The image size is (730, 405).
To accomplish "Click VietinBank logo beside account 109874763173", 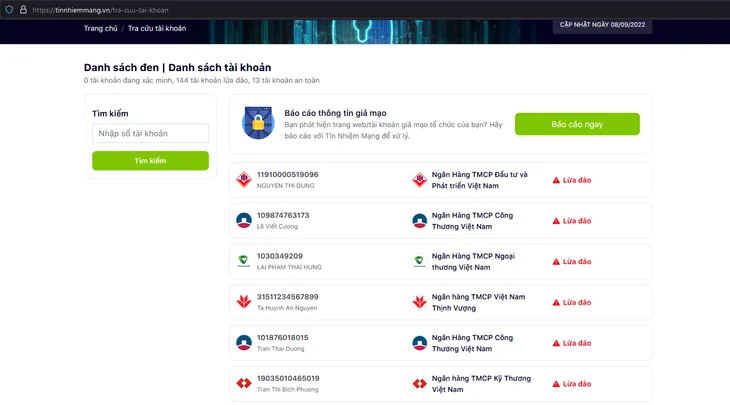I will click(x=244, y=220).
